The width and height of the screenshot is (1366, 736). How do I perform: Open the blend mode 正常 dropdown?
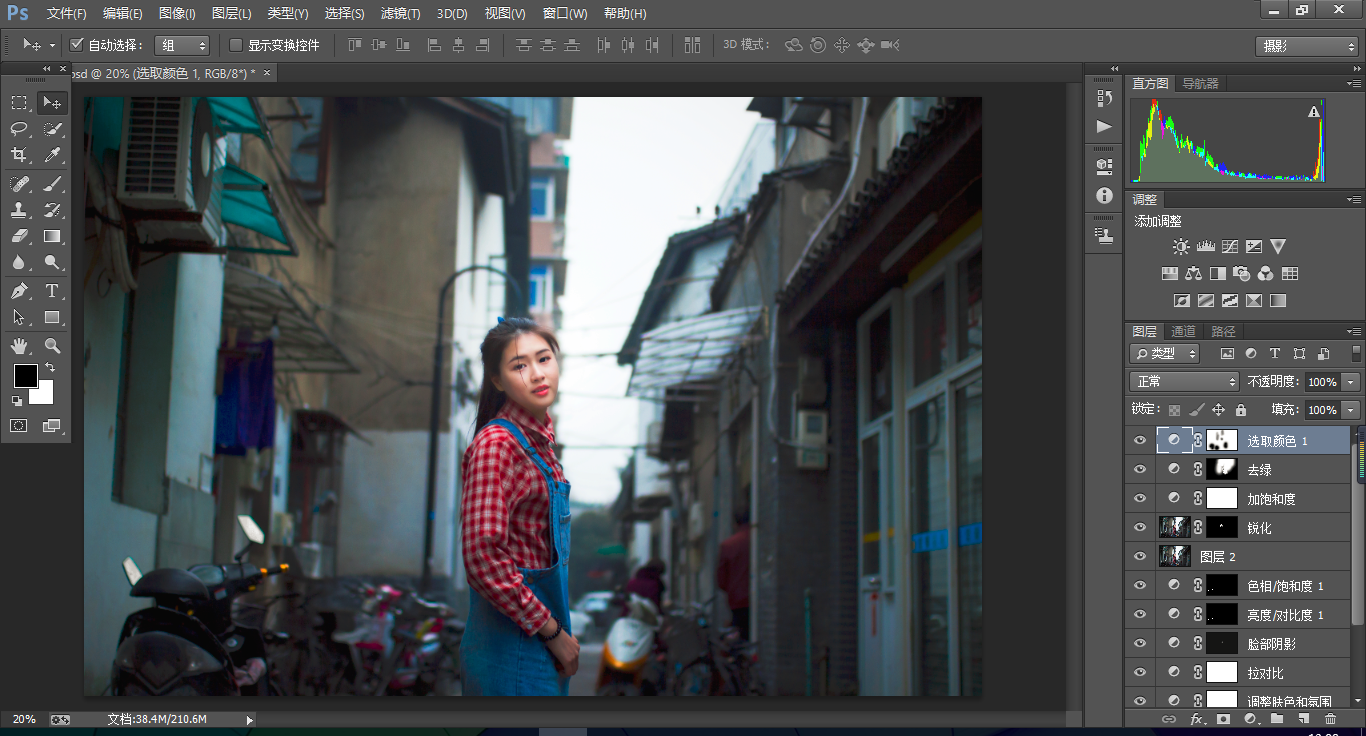tap(1184, 382)
